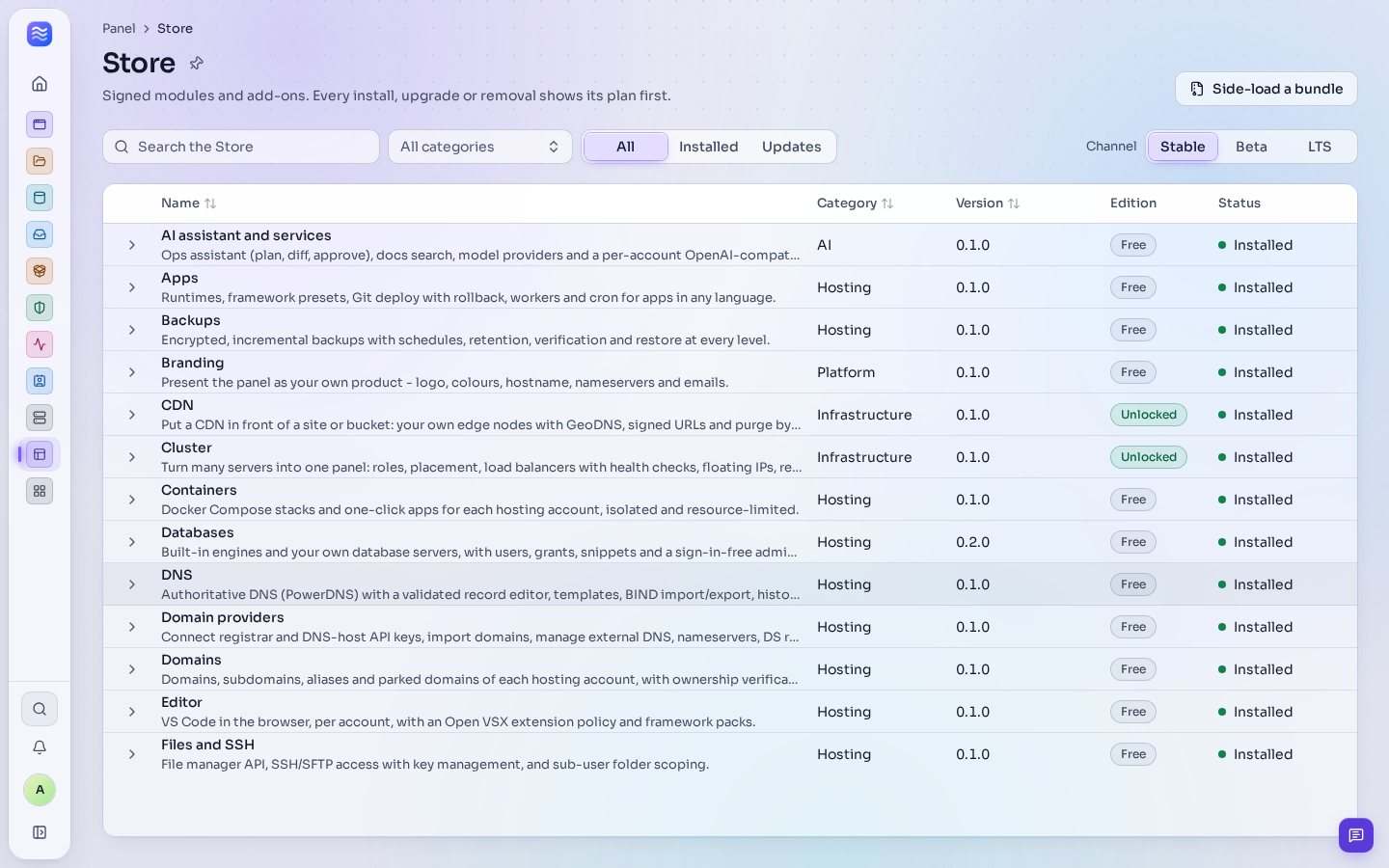Expand the Cluster row chevron
This screenshot has width=1389, height=868.
click(132, 457)
